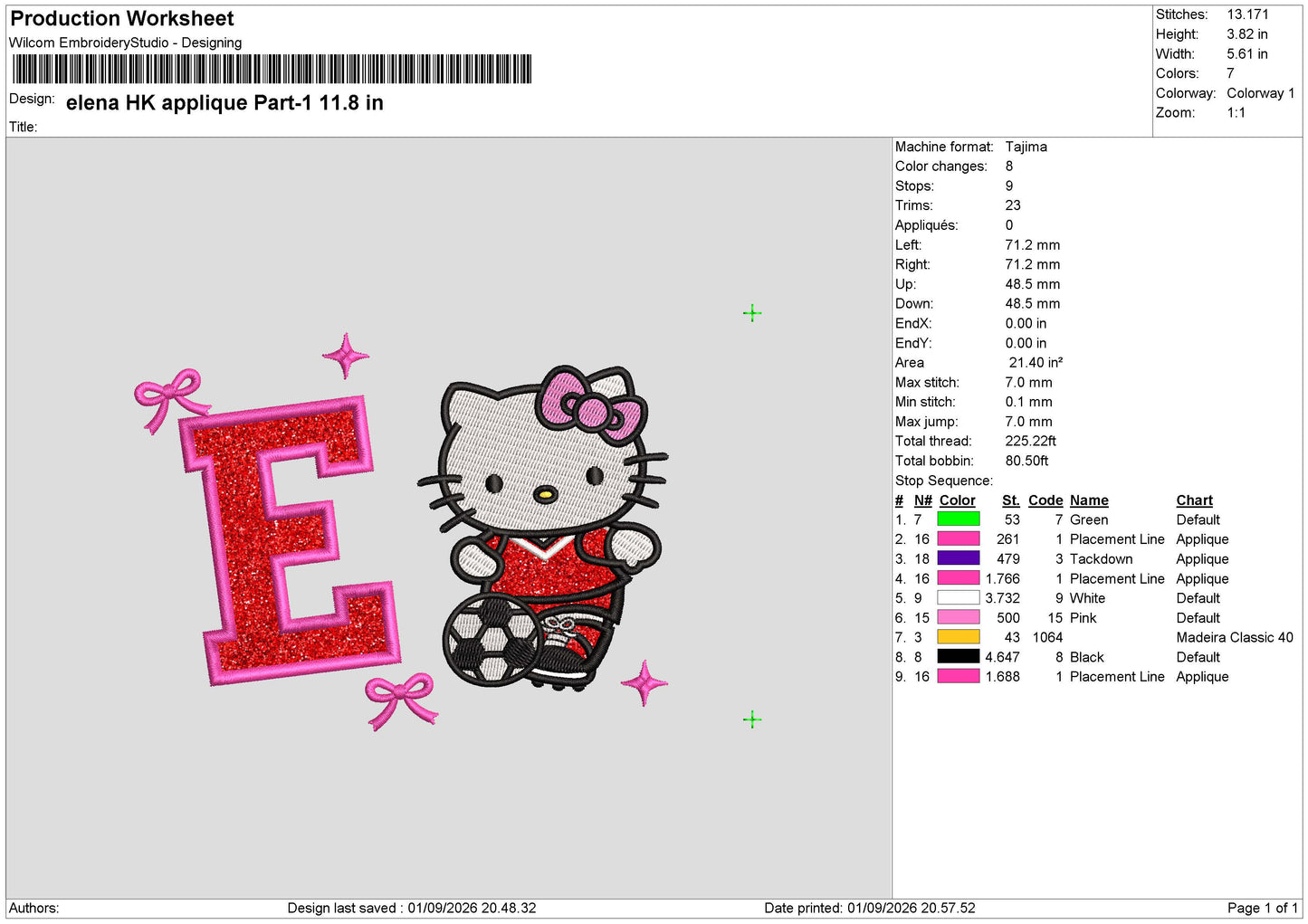
Task: Click the Code column header
Action: (1045, 500)
